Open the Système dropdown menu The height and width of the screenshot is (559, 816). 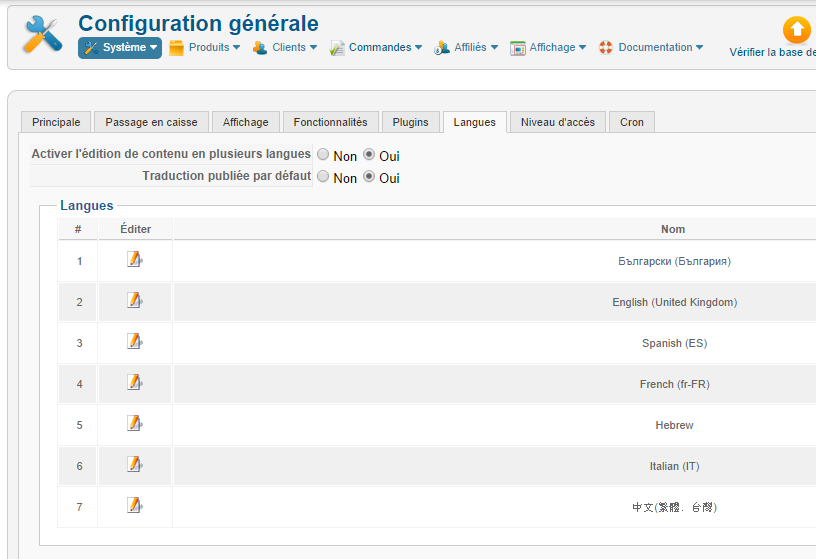[120, 48]
